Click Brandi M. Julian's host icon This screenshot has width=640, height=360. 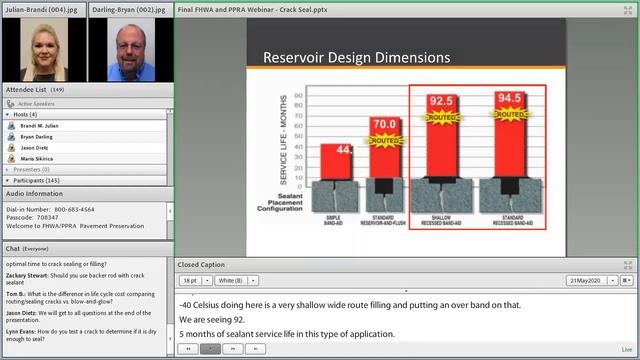11,126
